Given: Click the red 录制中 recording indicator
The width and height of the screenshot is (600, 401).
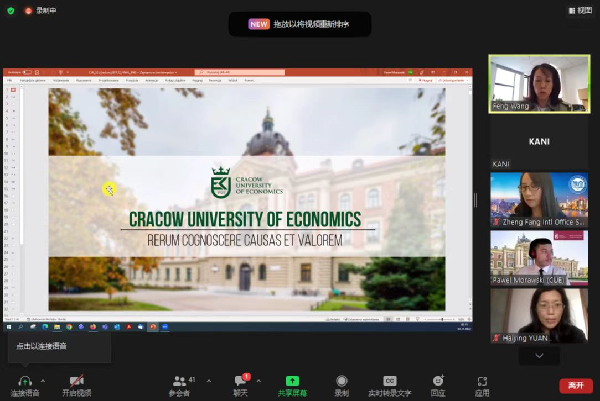Looking at the screenshot, I should click(40, 11).
